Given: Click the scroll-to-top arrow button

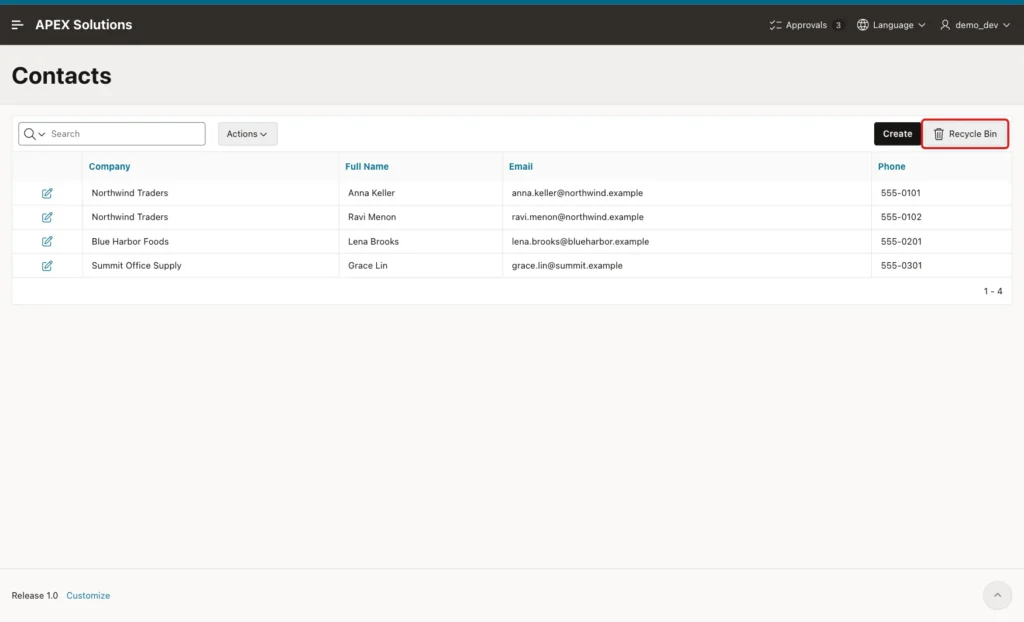Looking at the screenshot, I should click(997, 595).
